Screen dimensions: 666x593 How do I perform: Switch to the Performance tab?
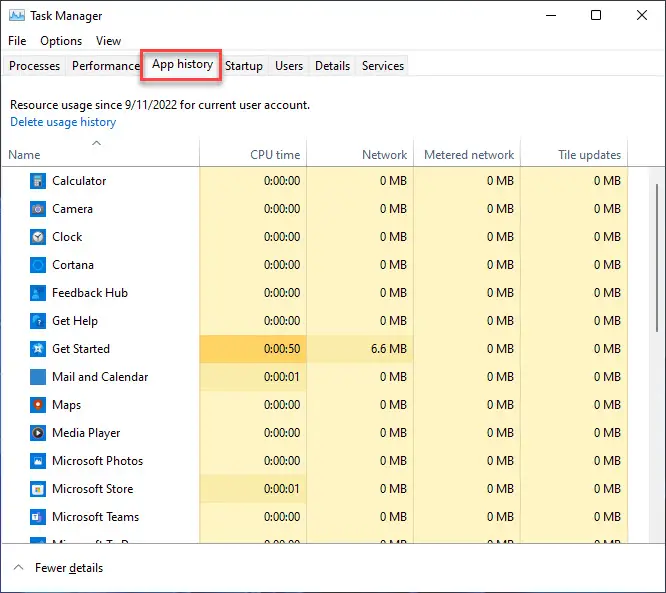(106, 66)
